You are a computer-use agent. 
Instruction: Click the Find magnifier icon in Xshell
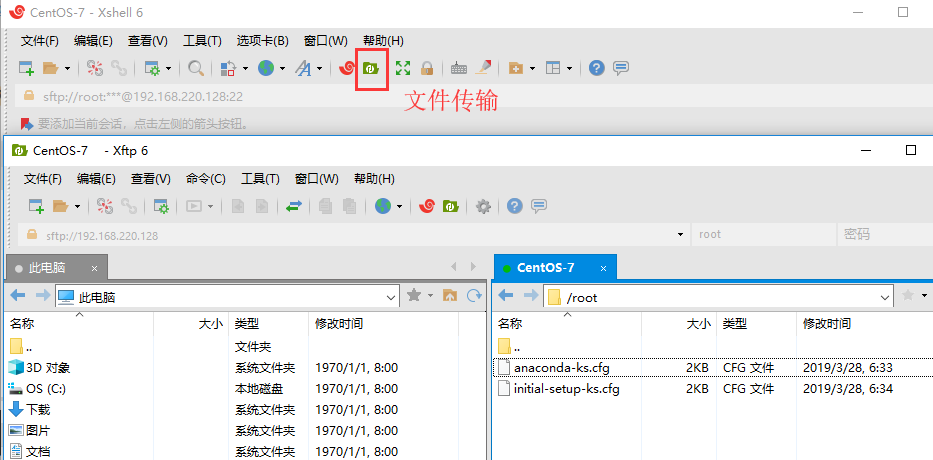coord(196,68)
